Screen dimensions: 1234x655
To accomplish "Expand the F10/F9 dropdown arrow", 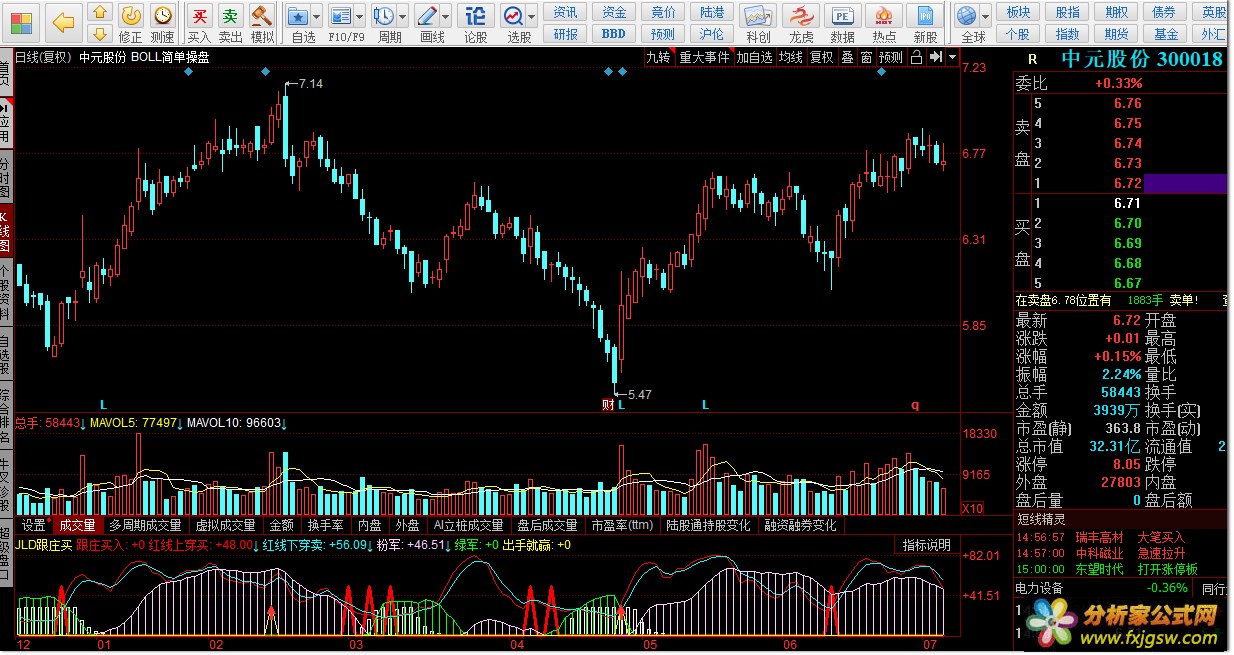I will [x=359, y=17].
